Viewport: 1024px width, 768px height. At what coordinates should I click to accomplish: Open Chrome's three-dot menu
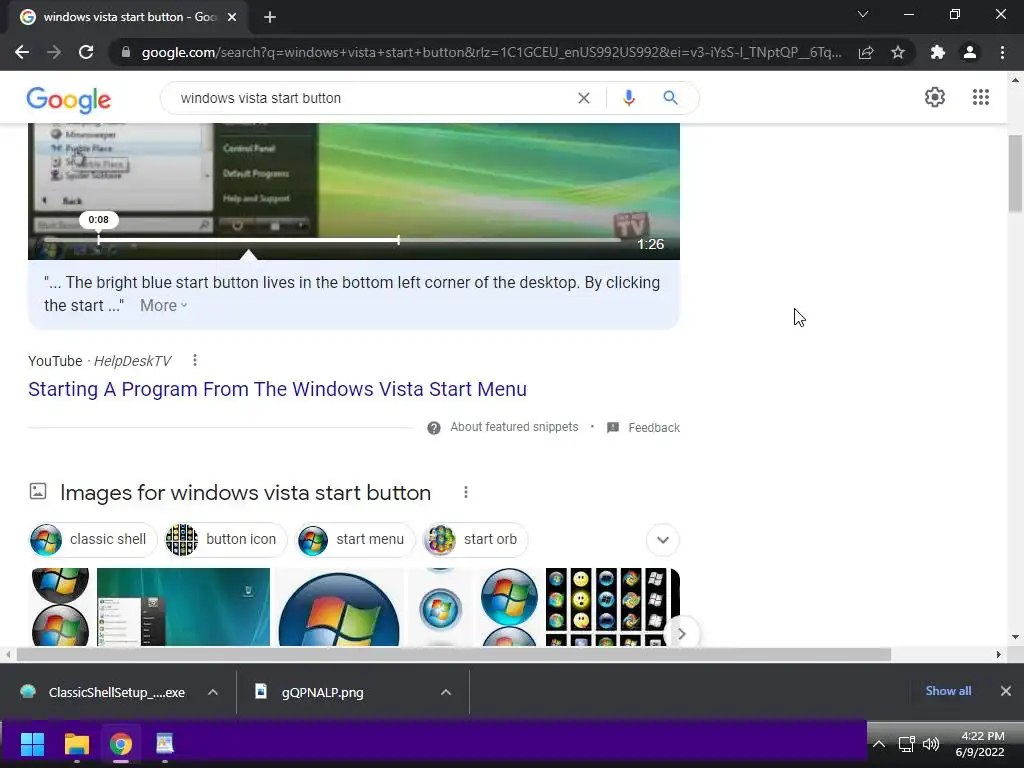click(x=1002, y=52)
